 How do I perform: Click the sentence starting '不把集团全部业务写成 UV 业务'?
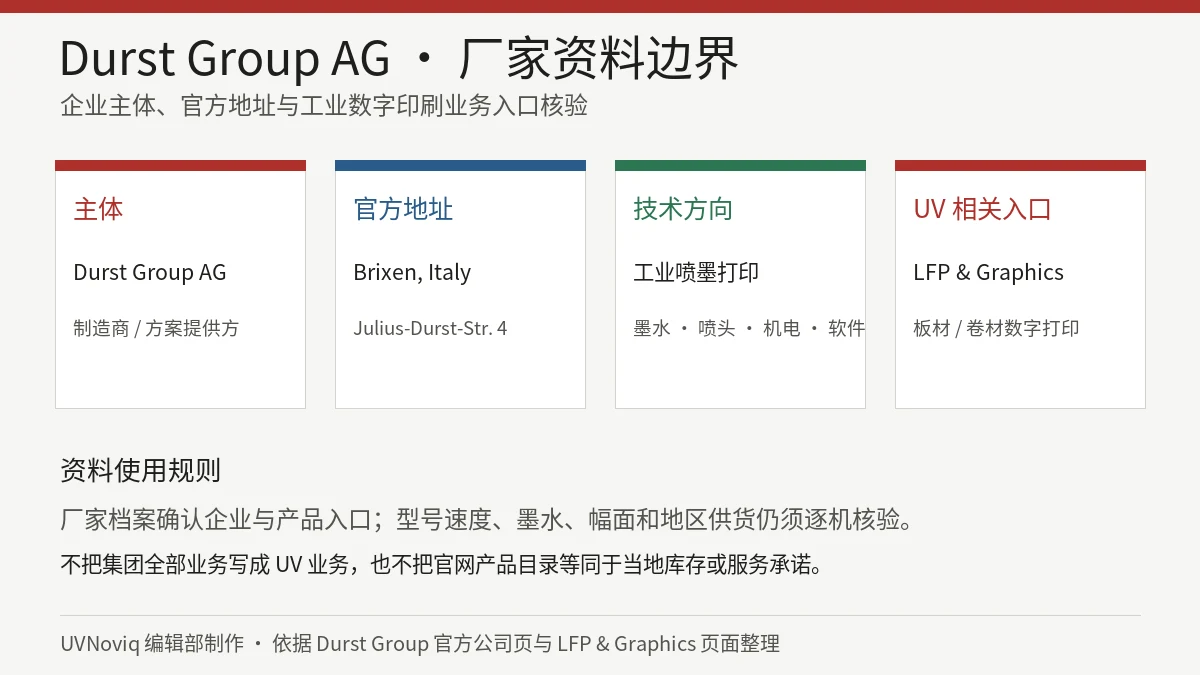pos(443,564)
